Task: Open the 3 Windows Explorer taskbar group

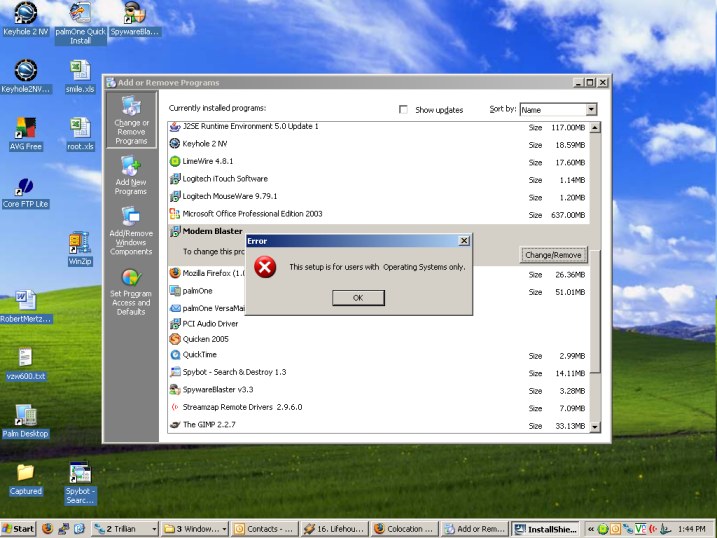Action: click(195, 529)
